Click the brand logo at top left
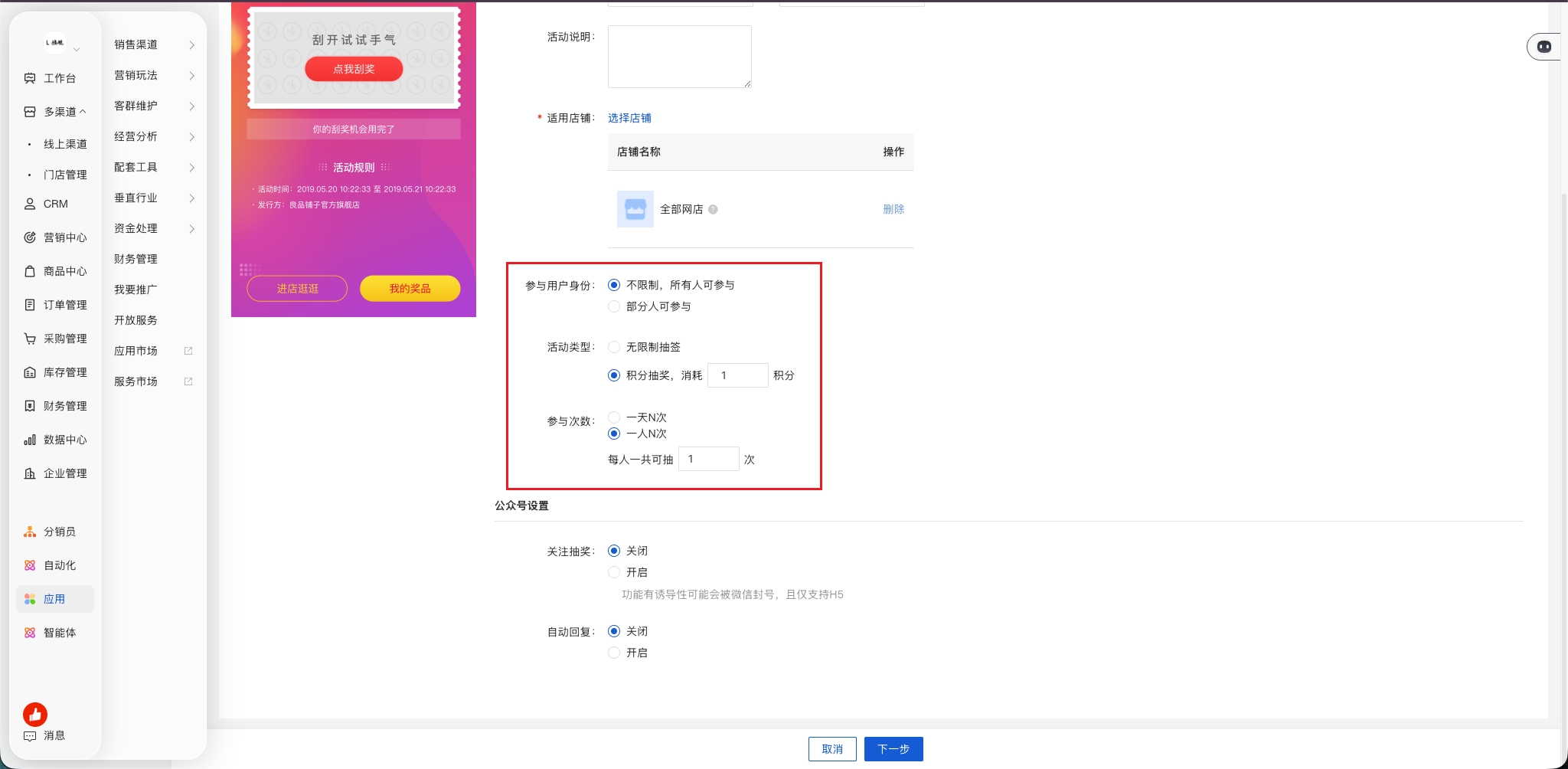Image resolution: width=1568 pixels, height=769 pixels. coord(55,43)
